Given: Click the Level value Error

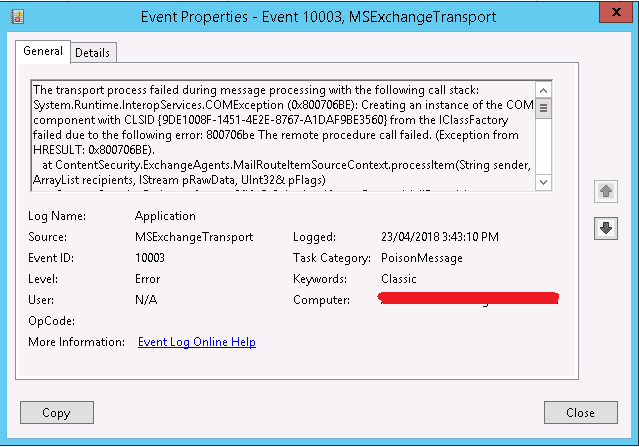Looking at the screenshot, I should click(x=148, y=279).
